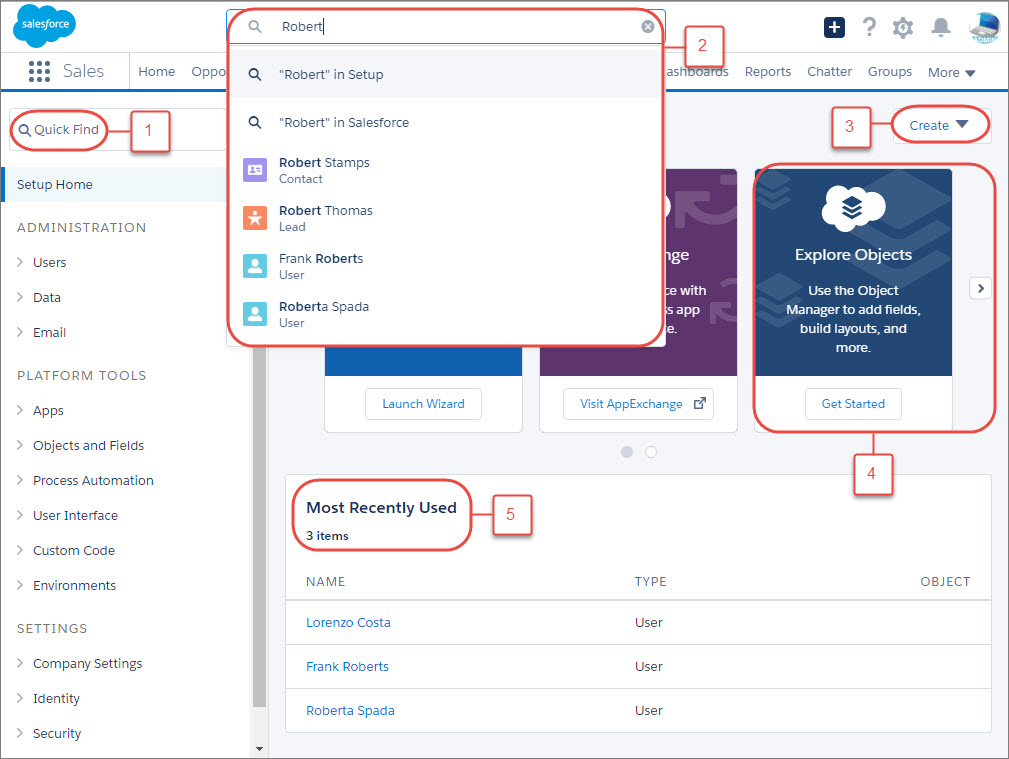Click the sidebar scrollbar down arrow
Screen dimensions: 1009x759
pos(259,749)
